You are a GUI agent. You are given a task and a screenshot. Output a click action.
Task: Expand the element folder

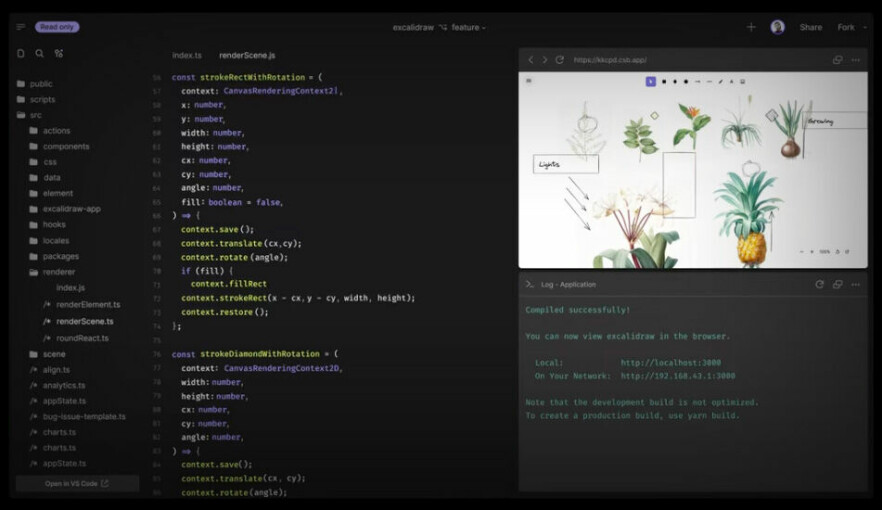(51, 193)
